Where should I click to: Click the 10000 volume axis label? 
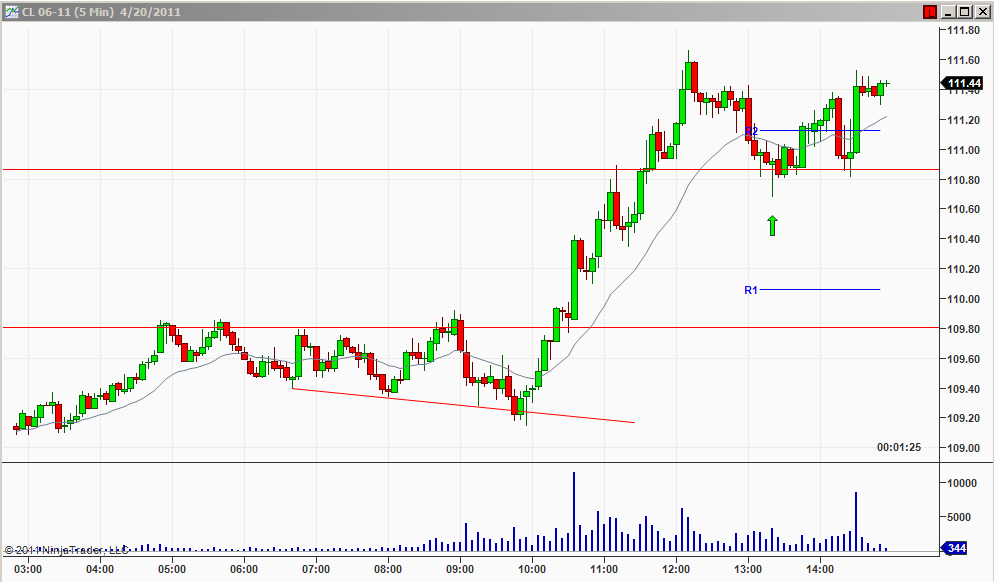tap(962, 483)
